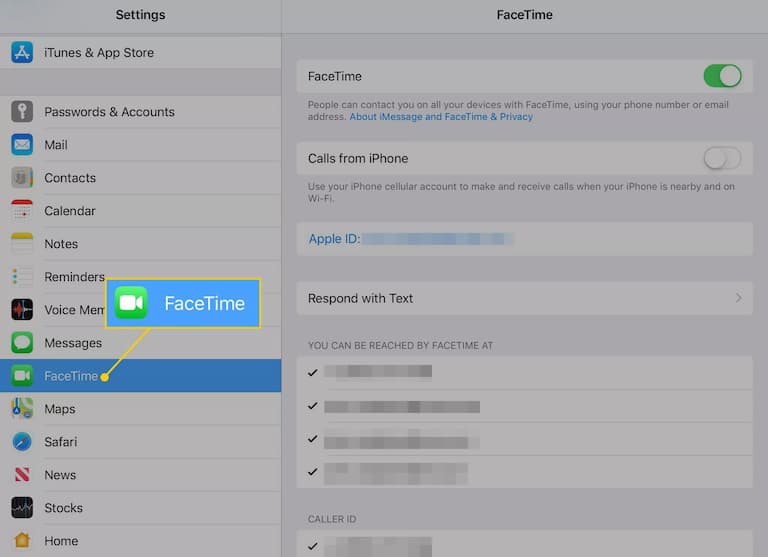
Task: Uncheck the third reachable-at address checkmark
Action: pos(312,439)
